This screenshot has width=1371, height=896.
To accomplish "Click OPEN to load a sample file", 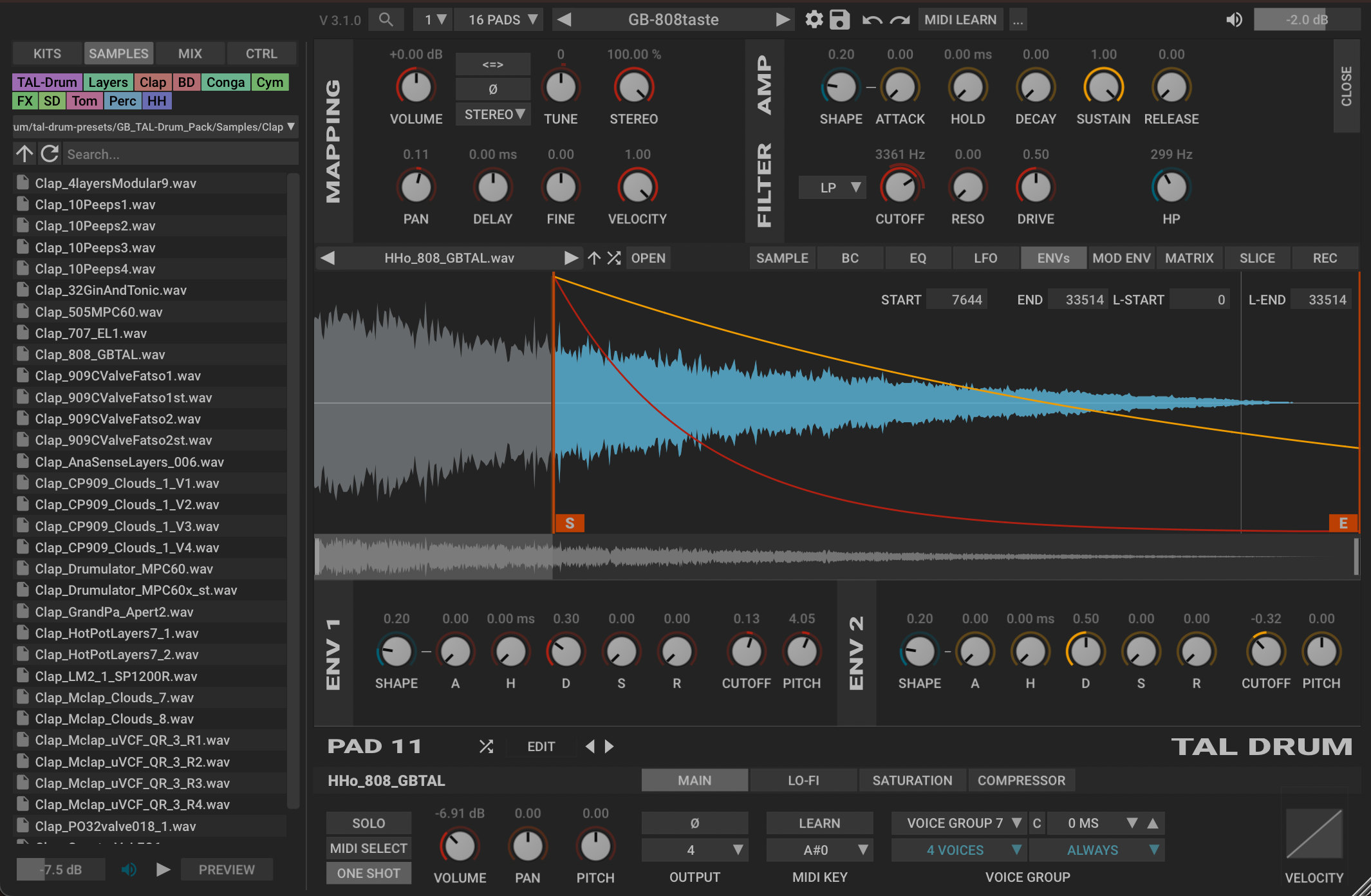I will (x=648, y=258).
